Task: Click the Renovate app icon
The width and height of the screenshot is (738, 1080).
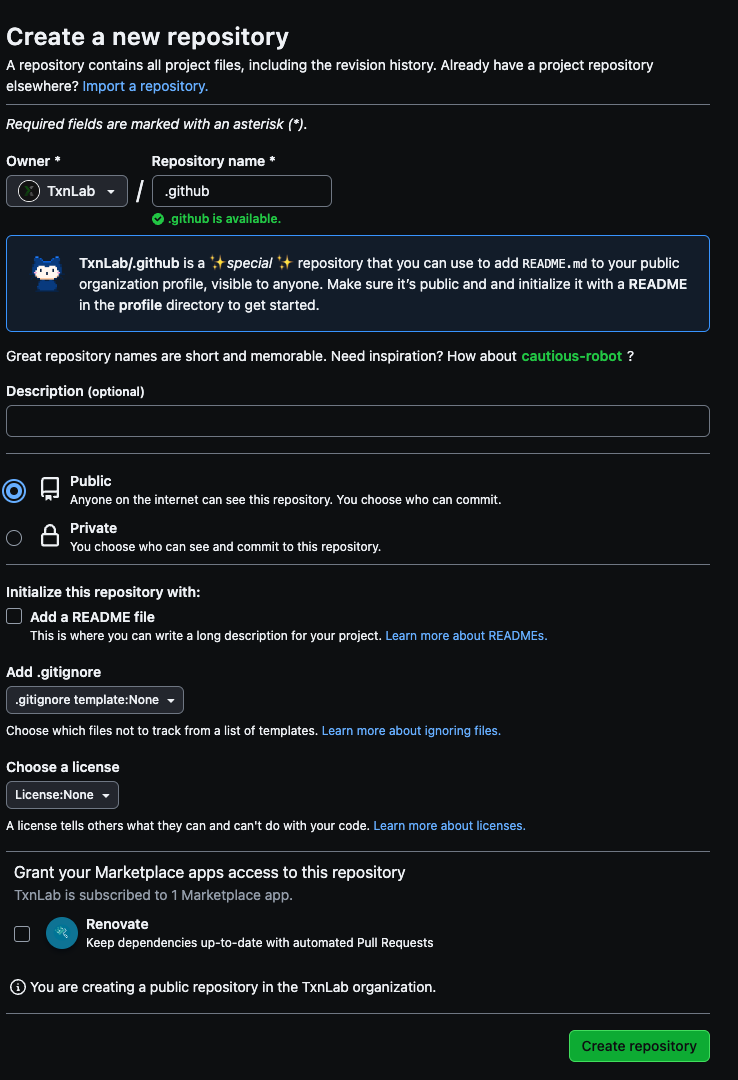Action: coord(62,933)
